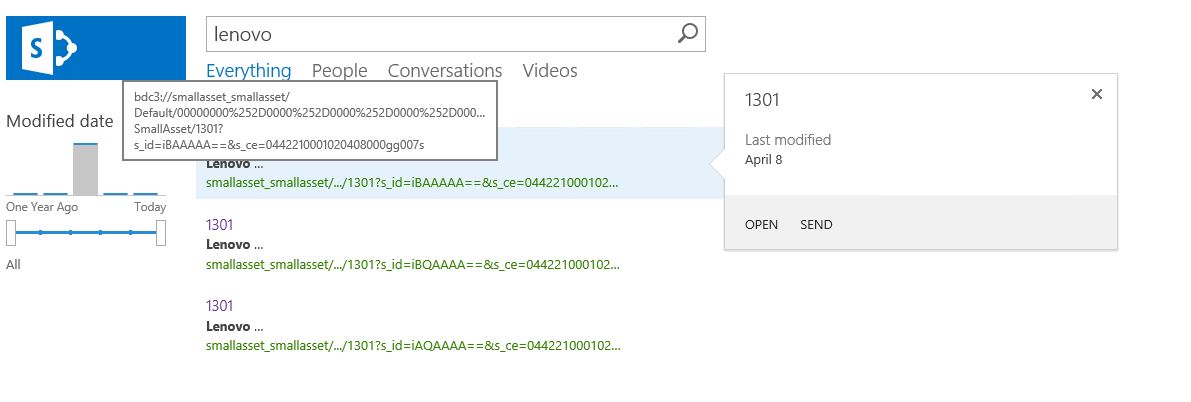1191x402 pixels.
Task: Switch to the Everything tab
Action: point(248,71)
